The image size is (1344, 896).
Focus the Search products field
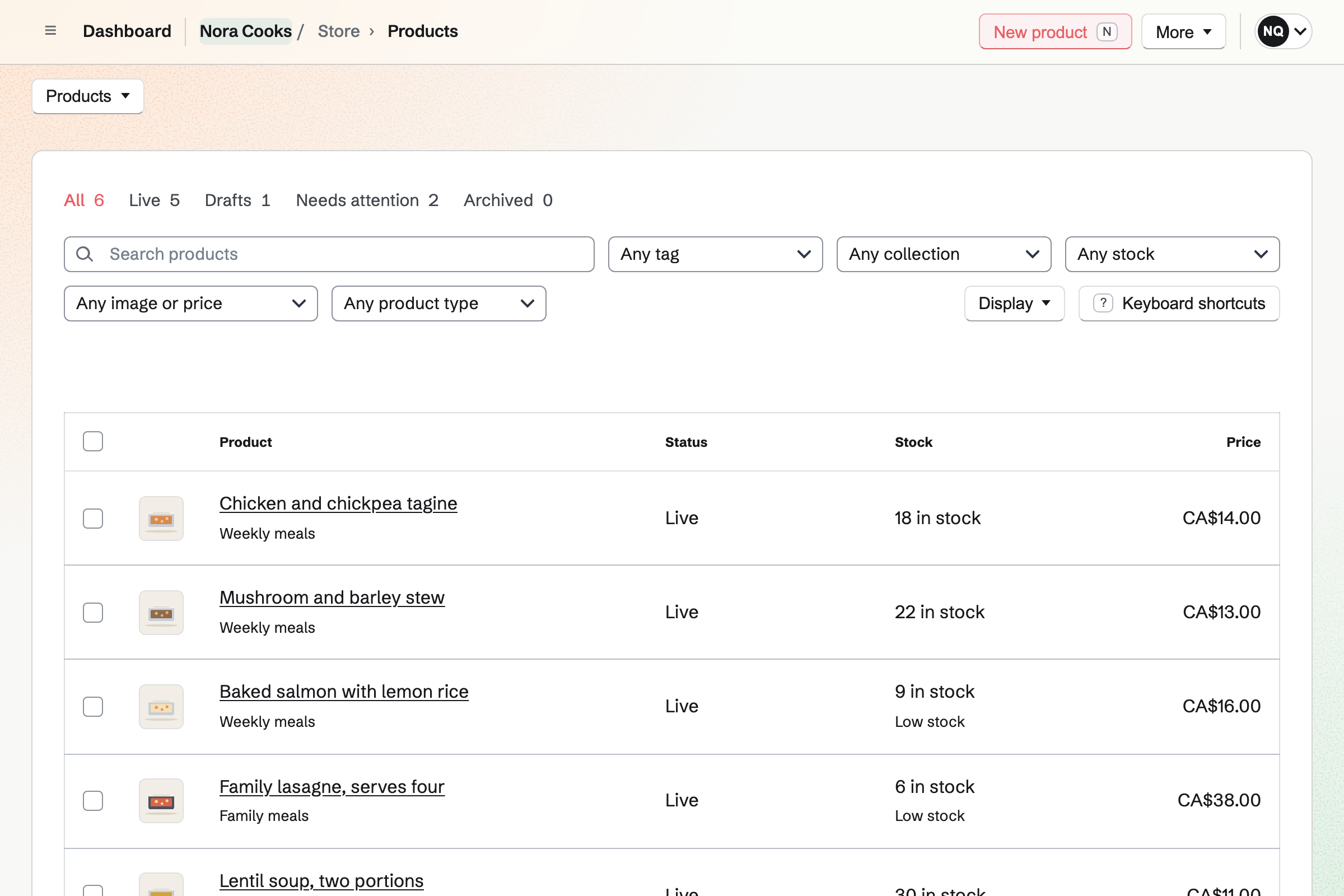[x=329, y=254]
